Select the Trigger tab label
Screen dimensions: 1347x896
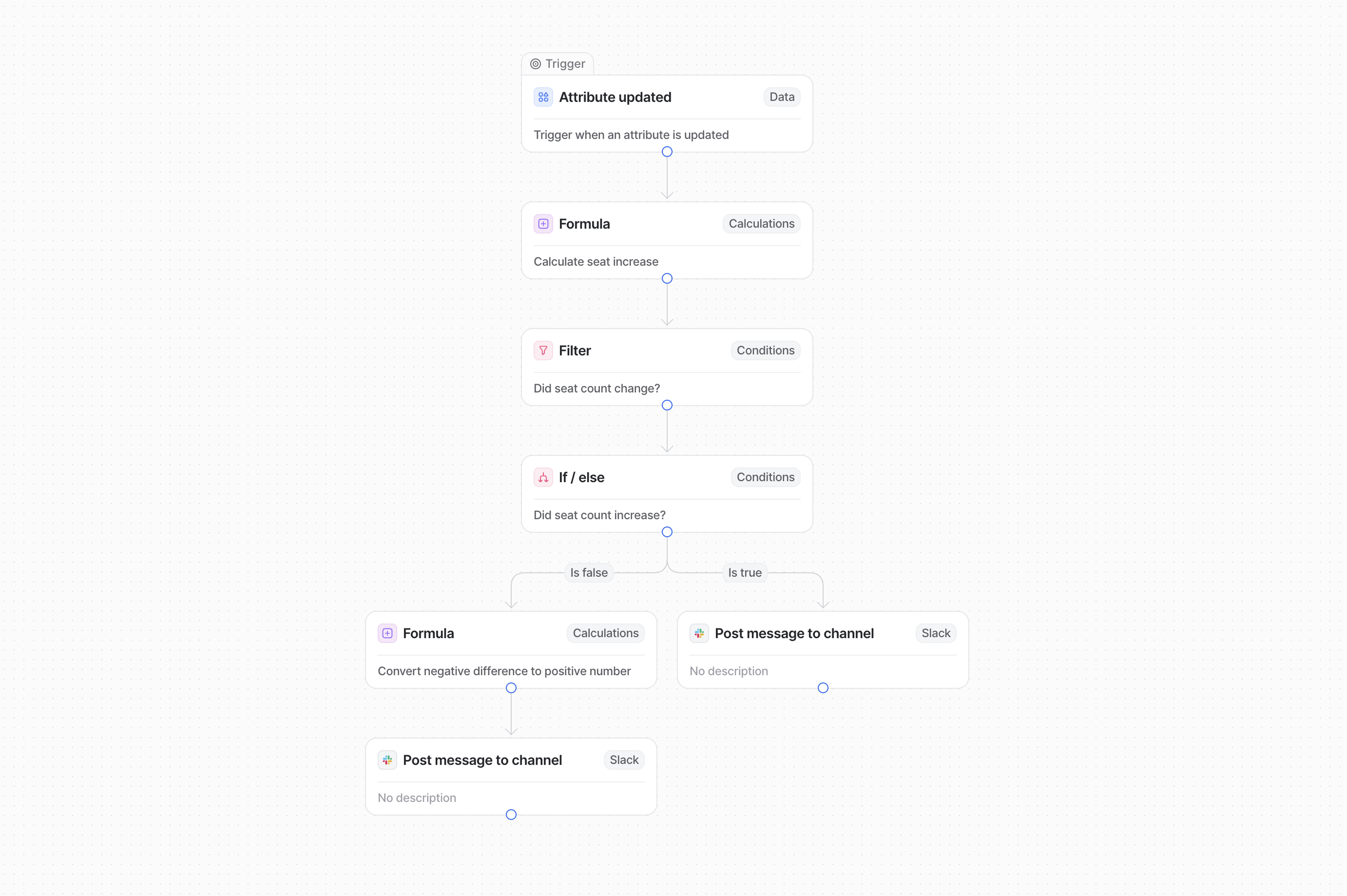pyautogui.click(x=565, y=64)
